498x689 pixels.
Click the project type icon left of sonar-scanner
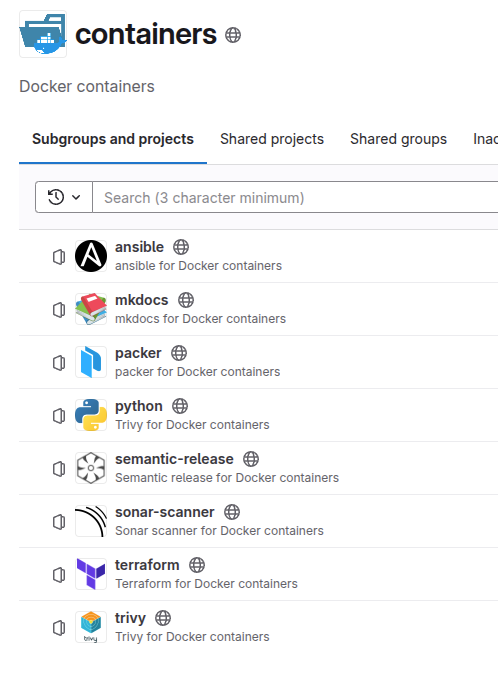click(x=59, y=522)
